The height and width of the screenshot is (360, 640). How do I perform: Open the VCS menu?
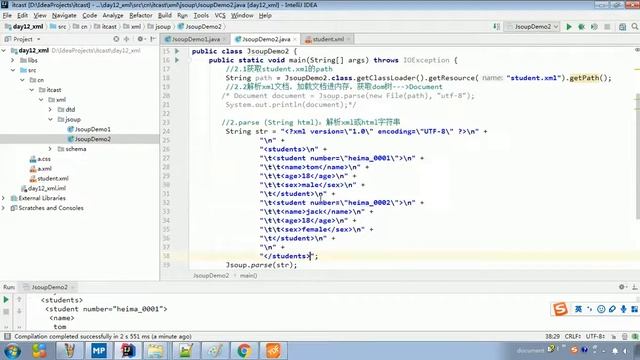pyautogui.click(x=220, y=16)
